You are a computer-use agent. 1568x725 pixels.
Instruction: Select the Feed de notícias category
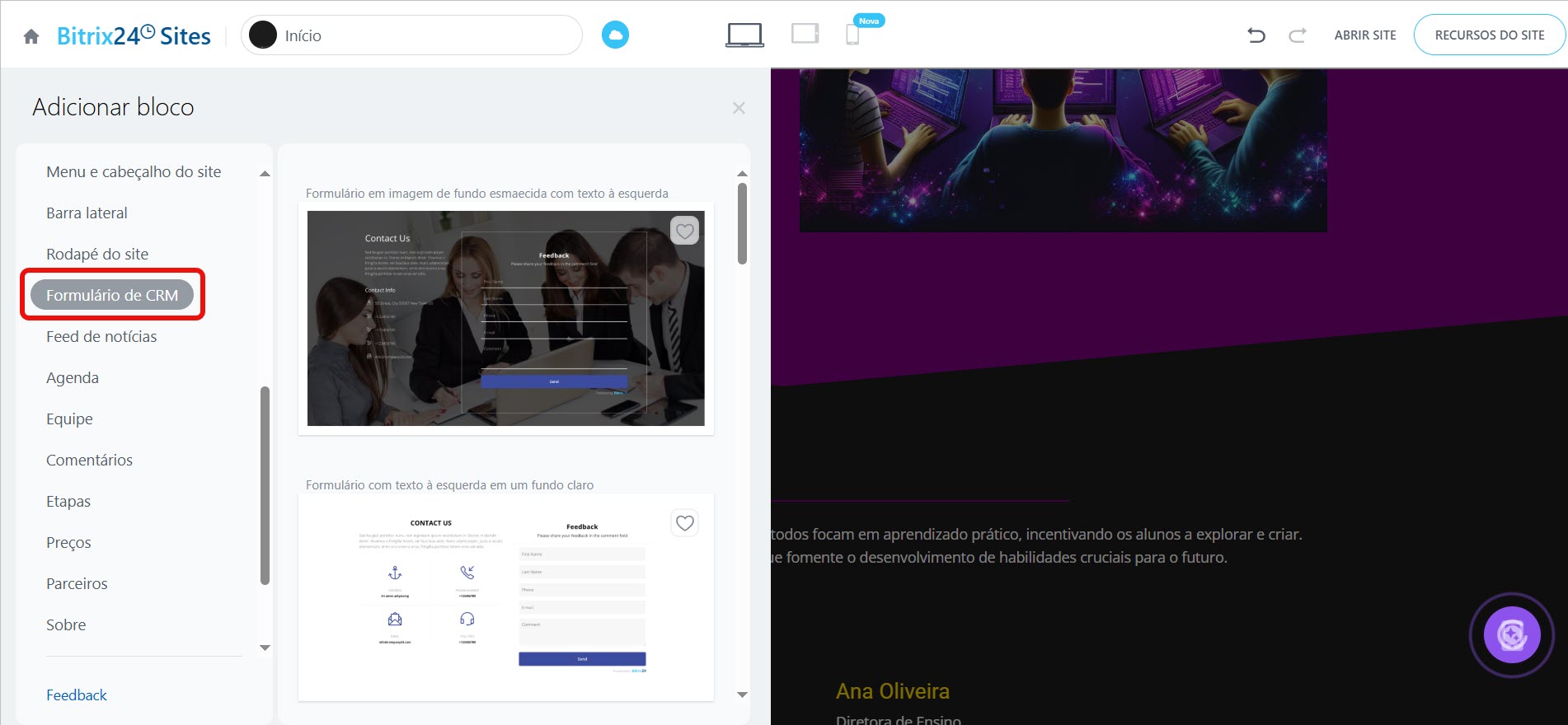tap(101, 336)
